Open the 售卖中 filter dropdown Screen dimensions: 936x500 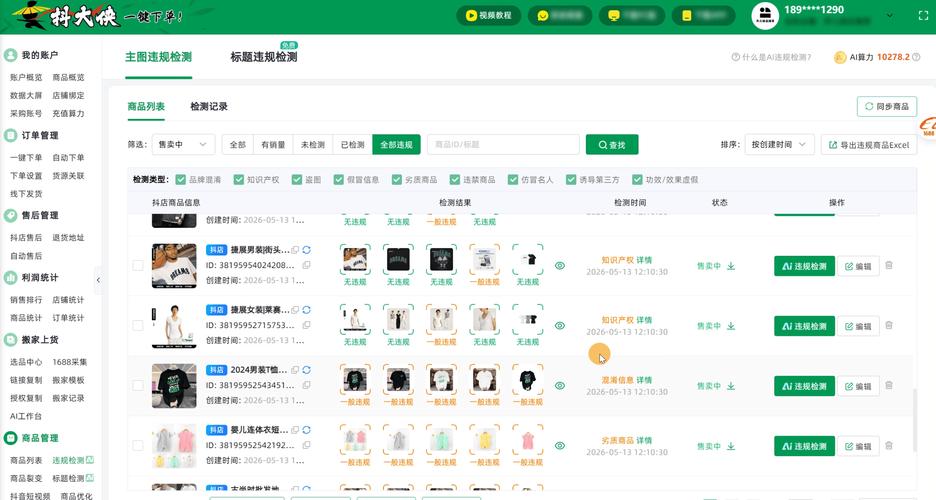click(x=183, y=144)
